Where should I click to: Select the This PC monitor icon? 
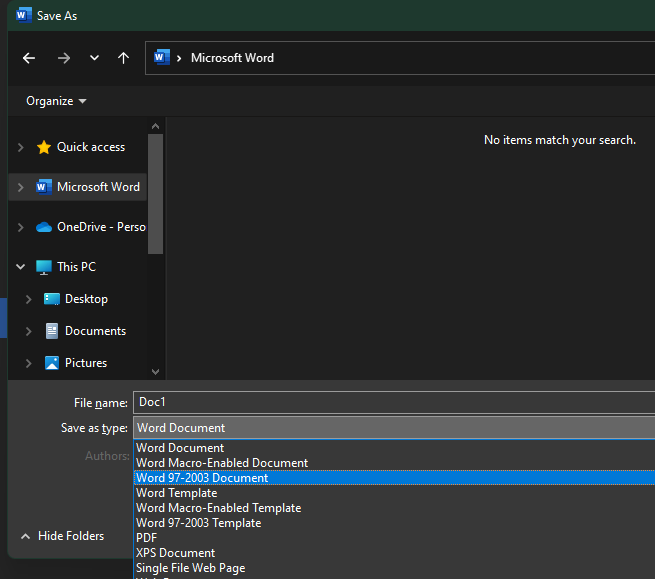(x=43, y=267)
